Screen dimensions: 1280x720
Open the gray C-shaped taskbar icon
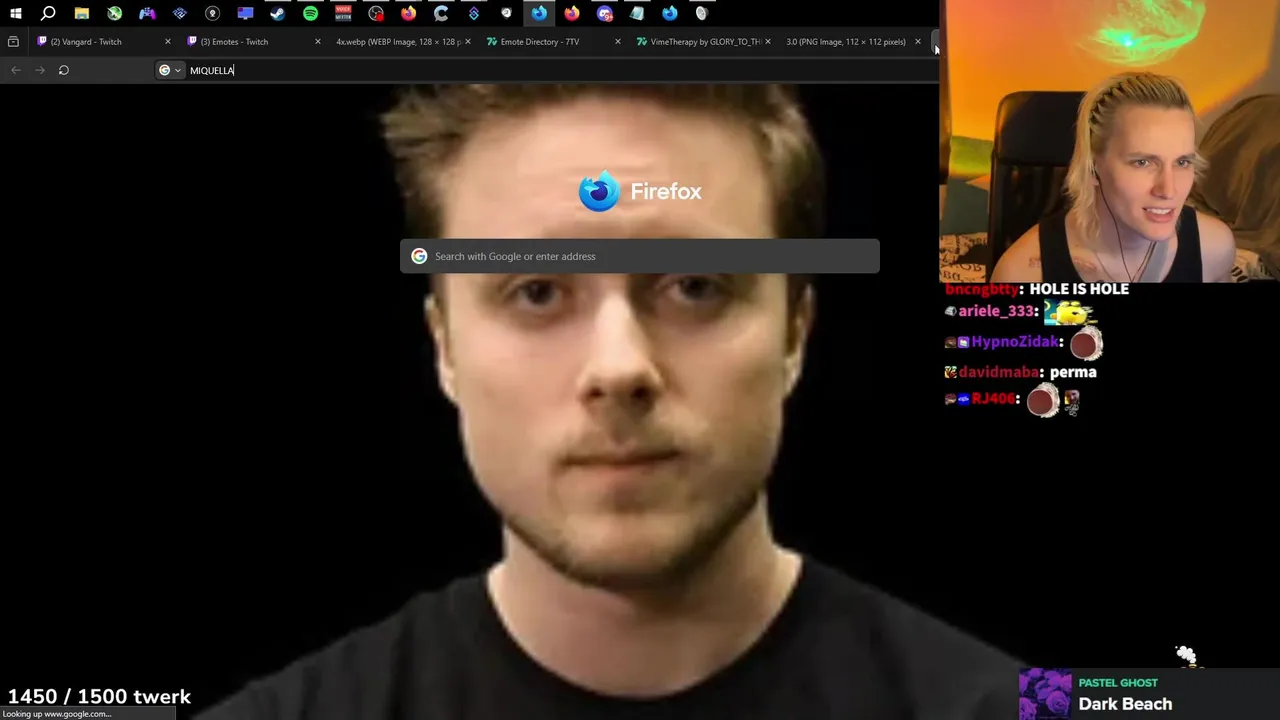coord(441,13)
